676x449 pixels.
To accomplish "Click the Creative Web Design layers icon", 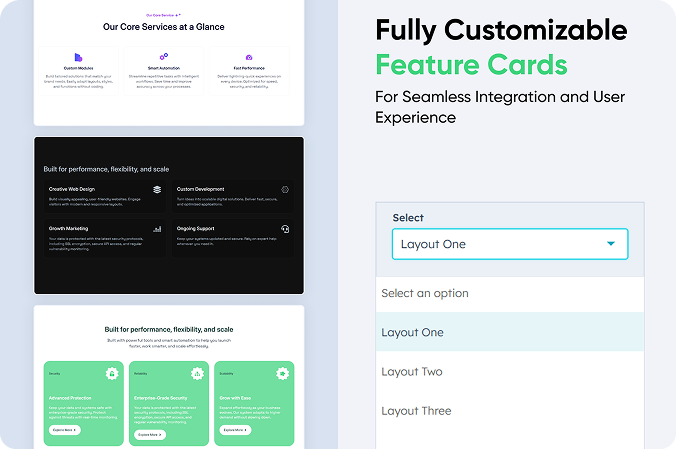I will click(157, 189).
